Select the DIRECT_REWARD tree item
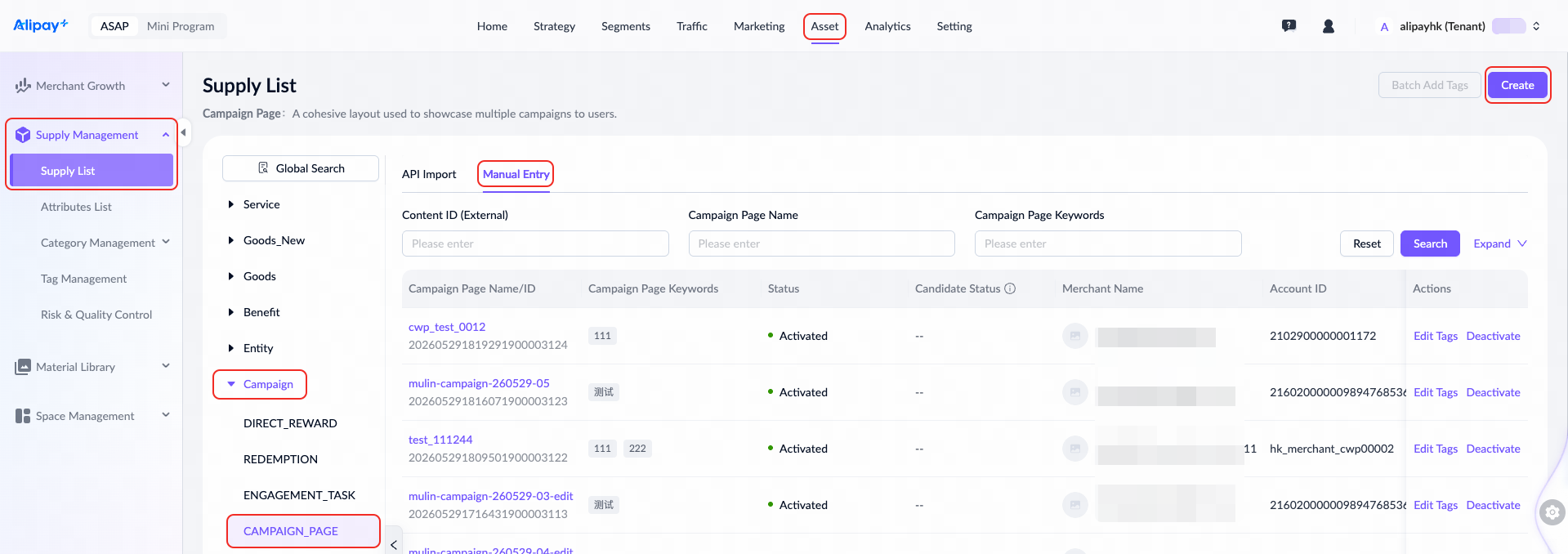Viewport: 1568px width, 554px height. point(290,423)
